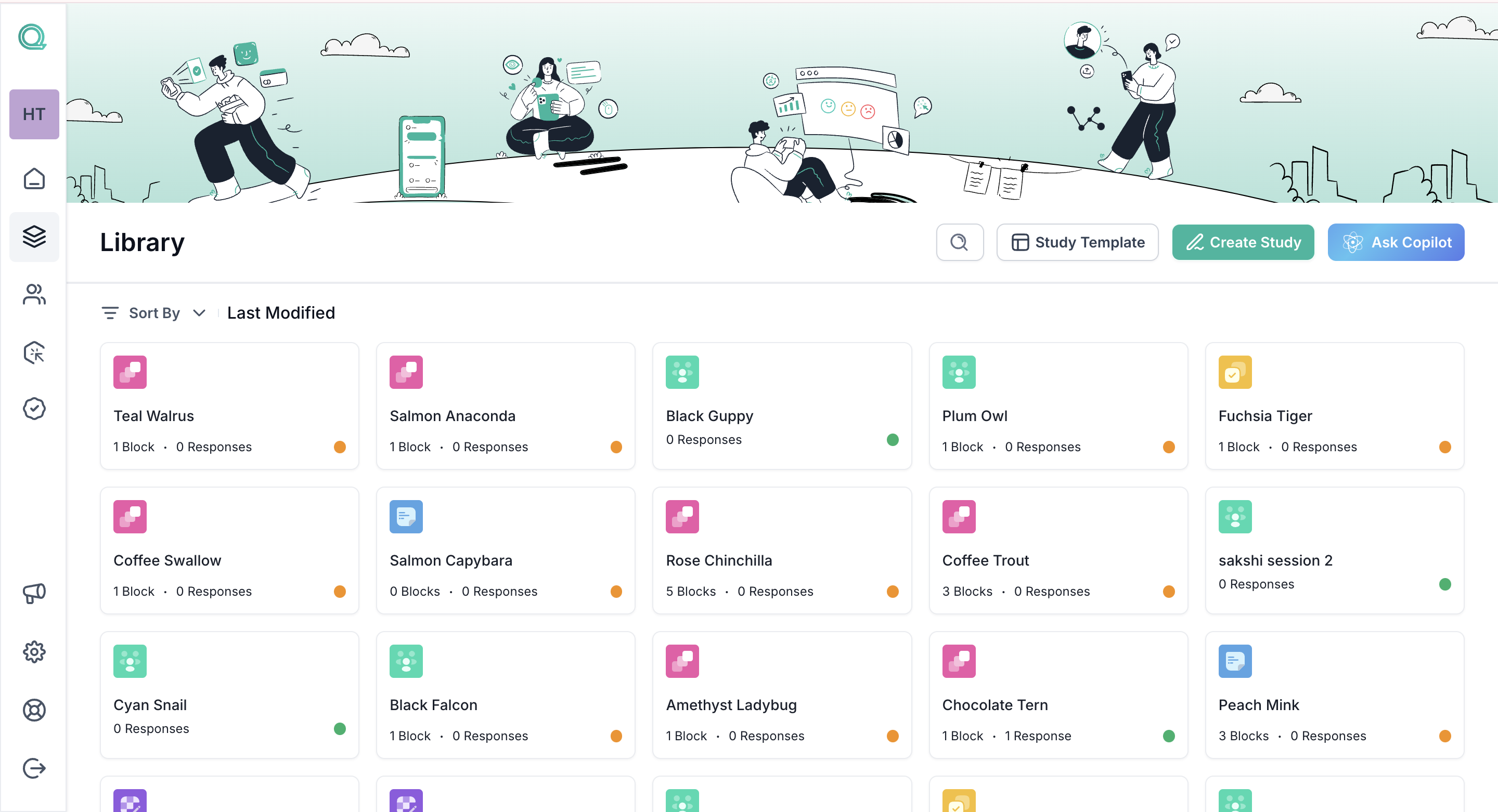Click the Black Falcon title

433,705
